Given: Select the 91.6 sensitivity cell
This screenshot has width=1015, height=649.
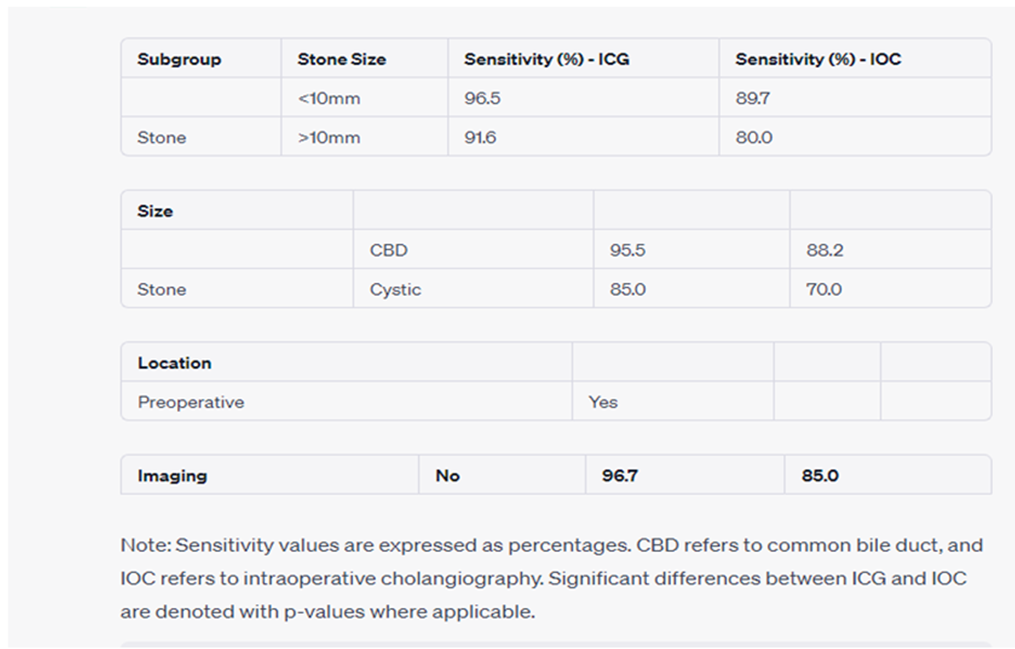Looking at the screenshot, I should tap(480, 138).
